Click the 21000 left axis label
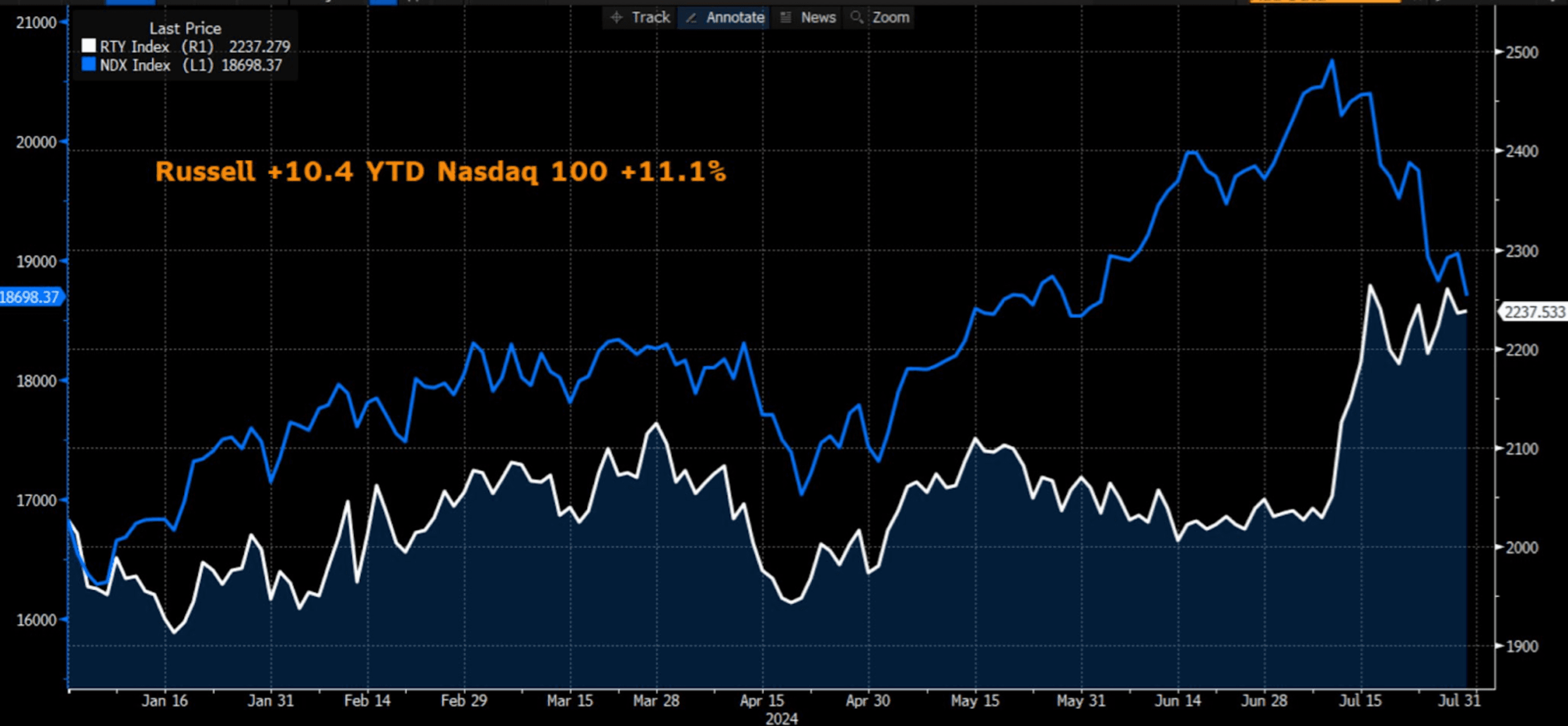This screenshot has width=1568, height=726. (36, 23)
